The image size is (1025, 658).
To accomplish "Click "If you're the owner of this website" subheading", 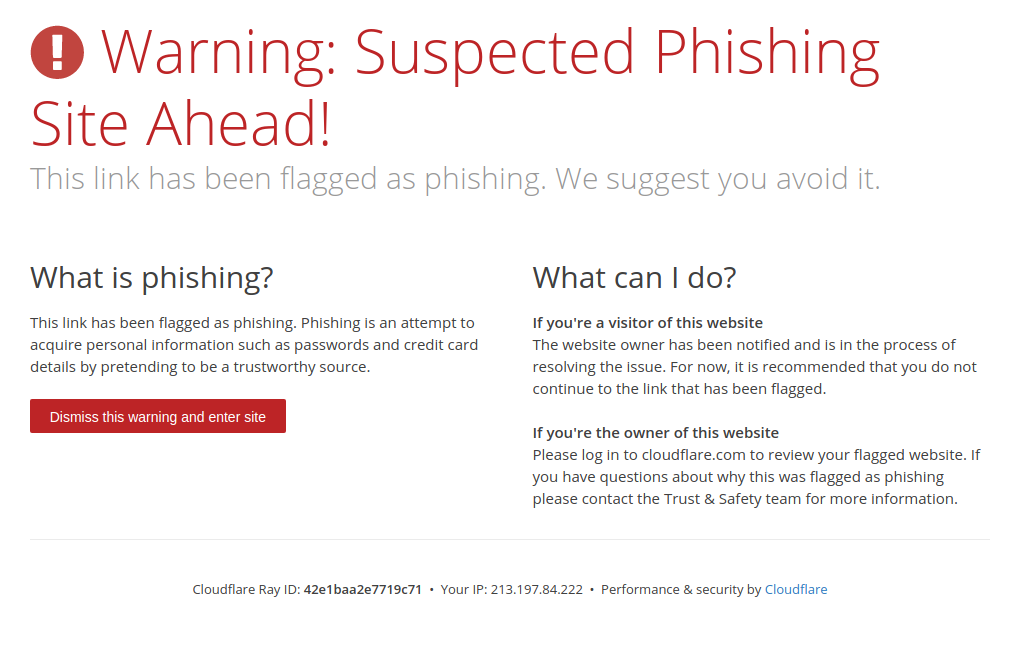I will [655, 433].
